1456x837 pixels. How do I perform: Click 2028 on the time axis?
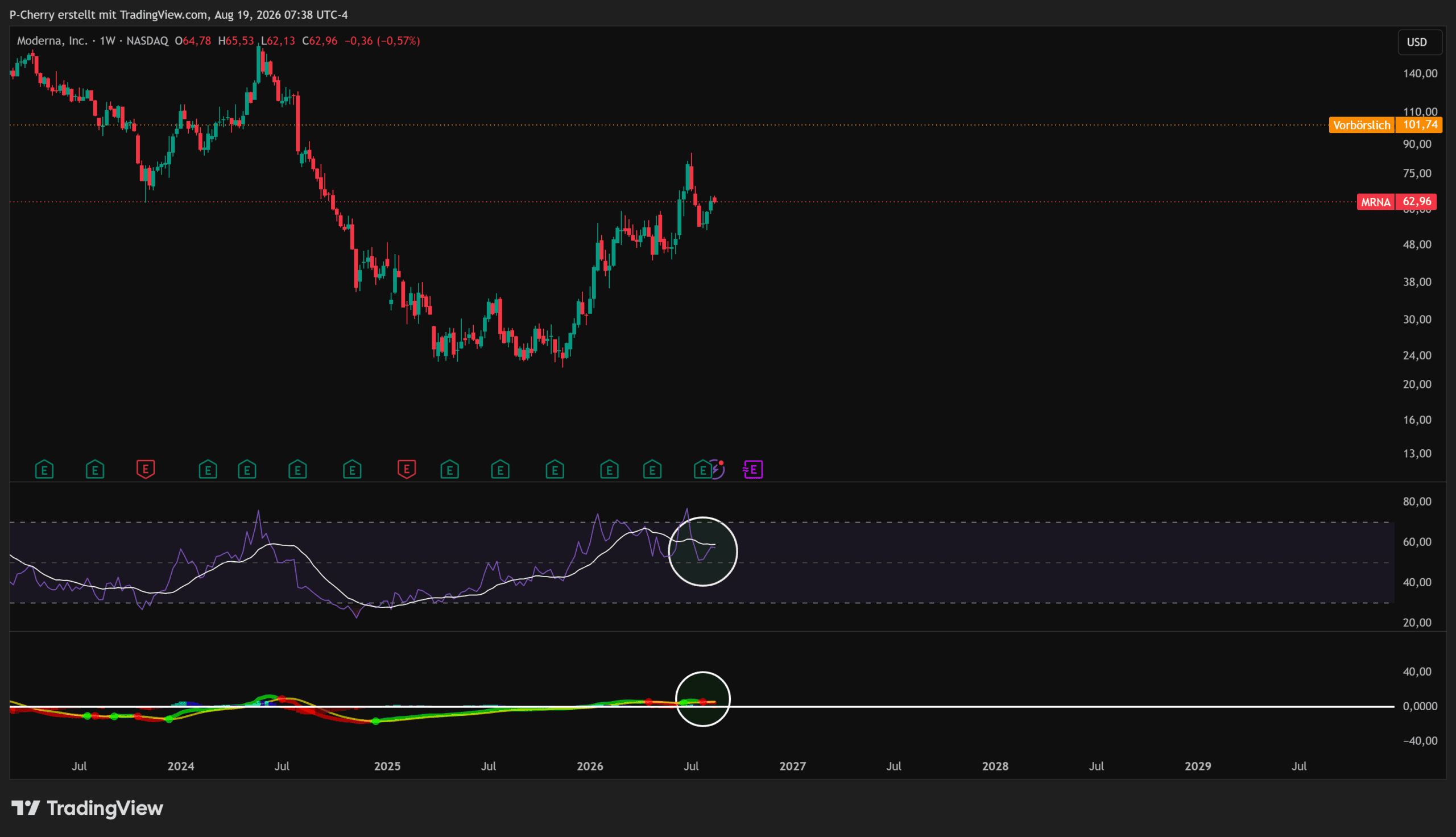pyautogui.click(x=995, y=766)
